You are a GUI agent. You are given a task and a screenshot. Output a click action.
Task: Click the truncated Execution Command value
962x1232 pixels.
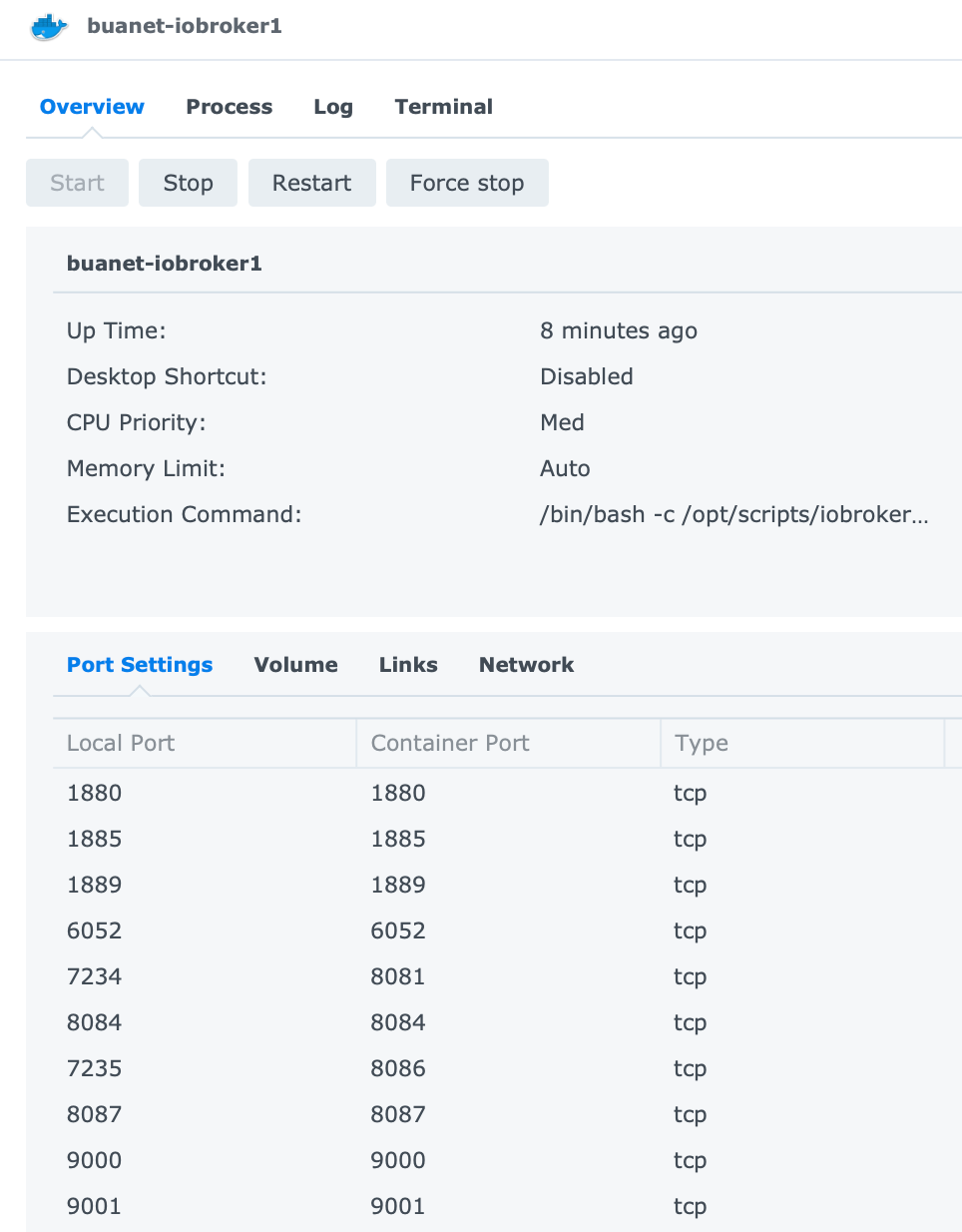coord(733,514)
